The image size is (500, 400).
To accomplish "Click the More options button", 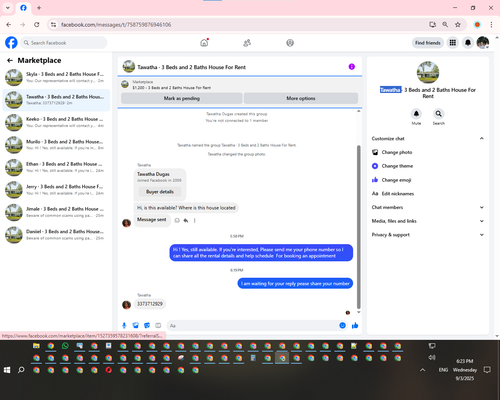I will 301,98.
